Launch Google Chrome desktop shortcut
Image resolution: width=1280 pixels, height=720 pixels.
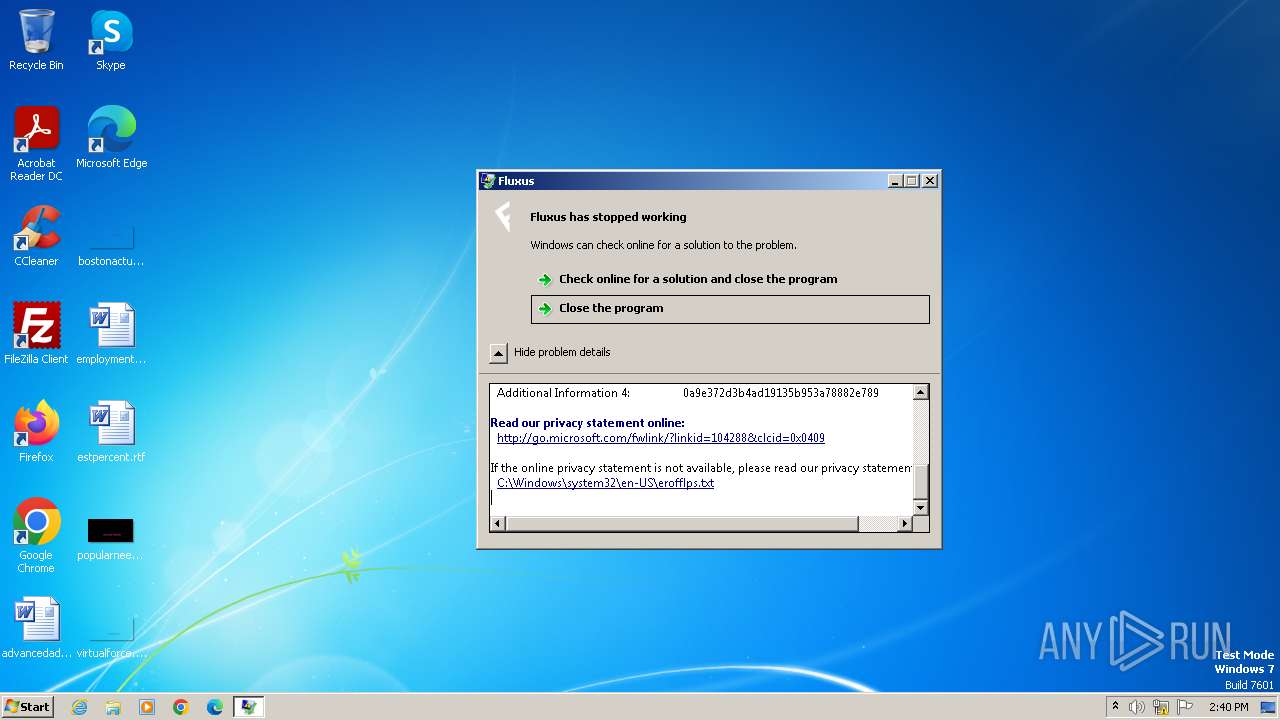pos(36,535)
